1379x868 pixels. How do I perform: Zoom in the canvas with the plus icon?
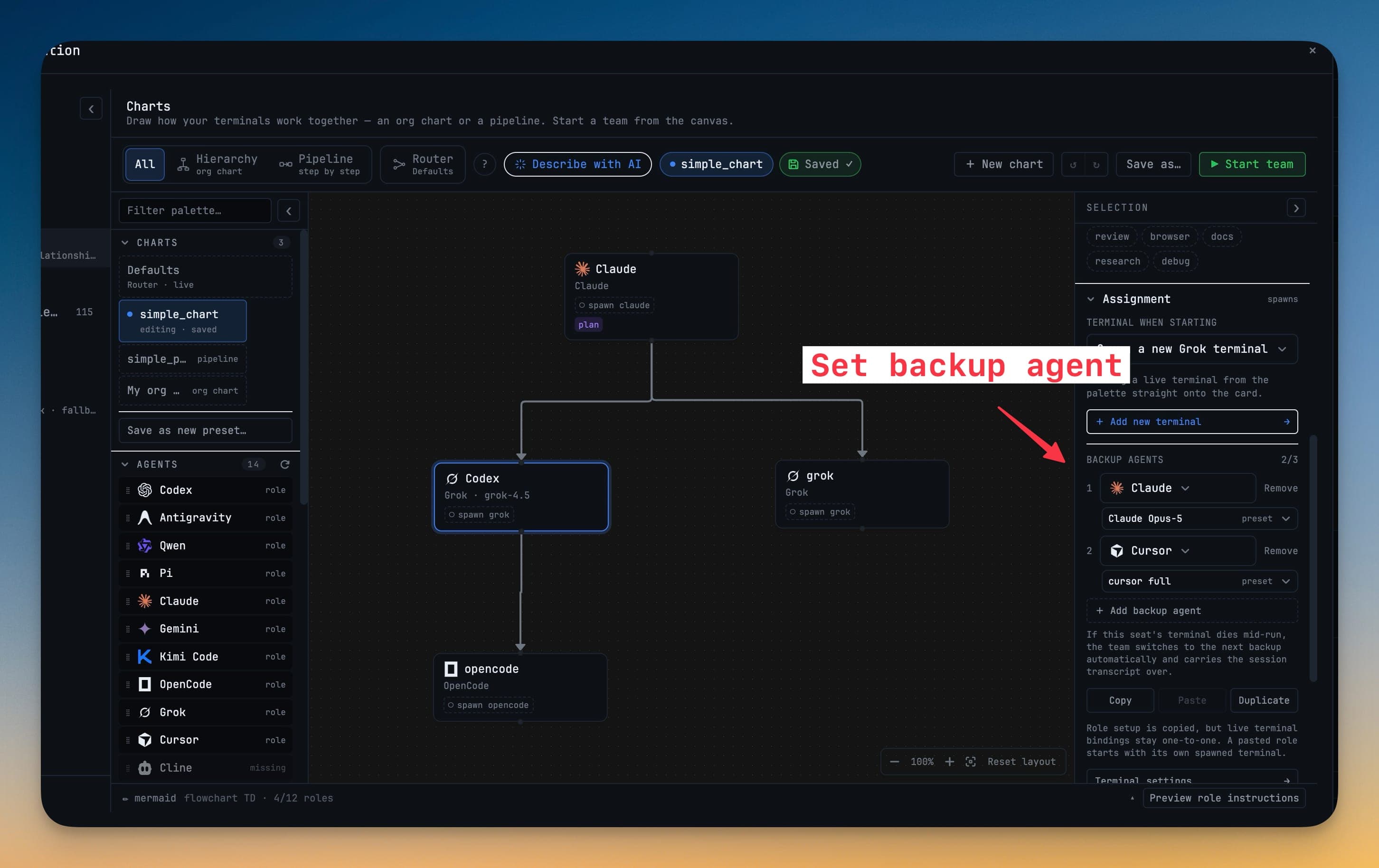pos(950,762)
